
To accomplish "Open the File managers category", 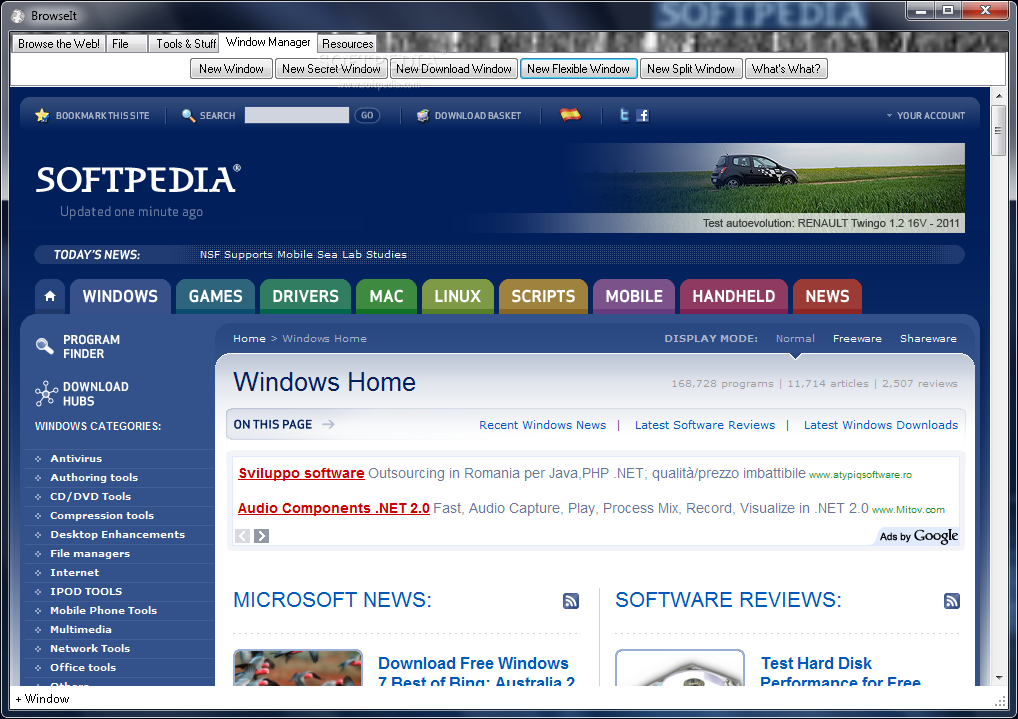I will [x=90, y=553].
